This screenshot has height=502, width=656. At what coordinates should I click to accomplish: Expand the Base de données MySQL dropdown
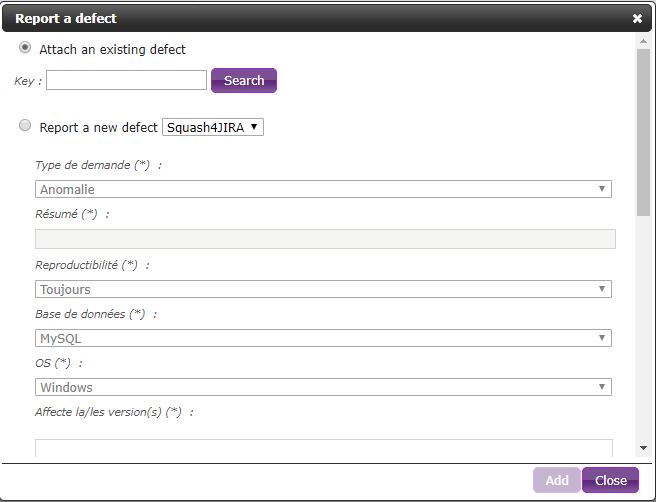(x=322, y=338)
